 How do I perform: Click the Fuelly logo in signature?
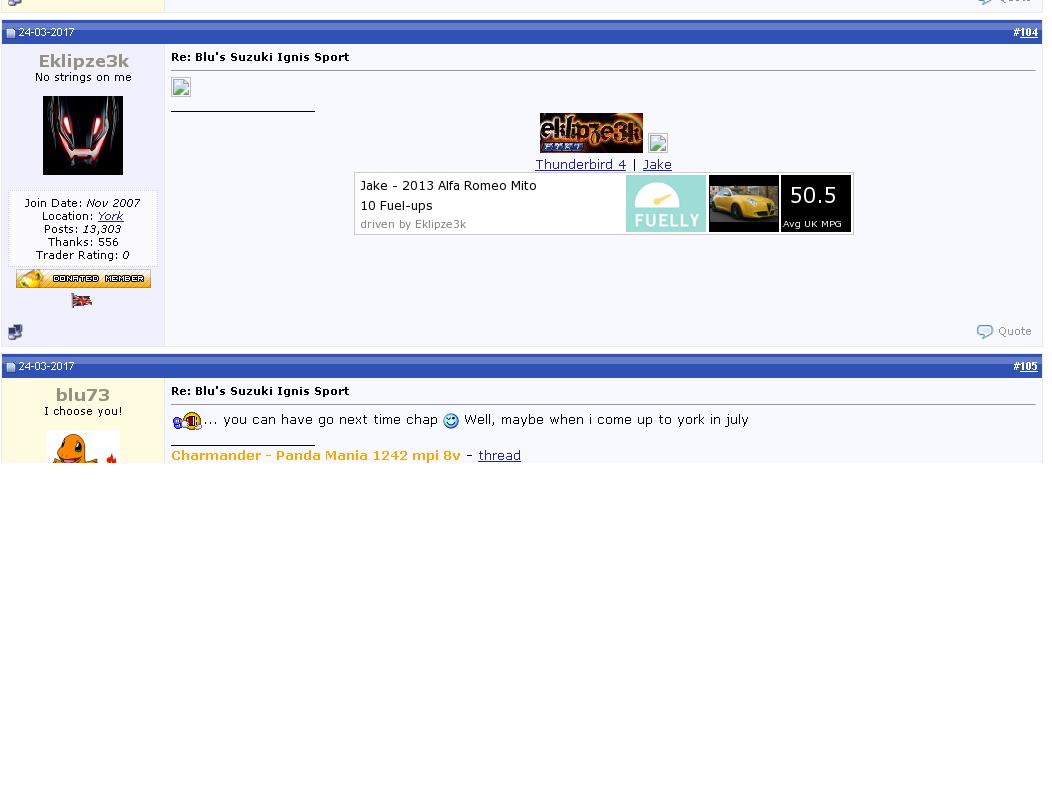point(666,204)
